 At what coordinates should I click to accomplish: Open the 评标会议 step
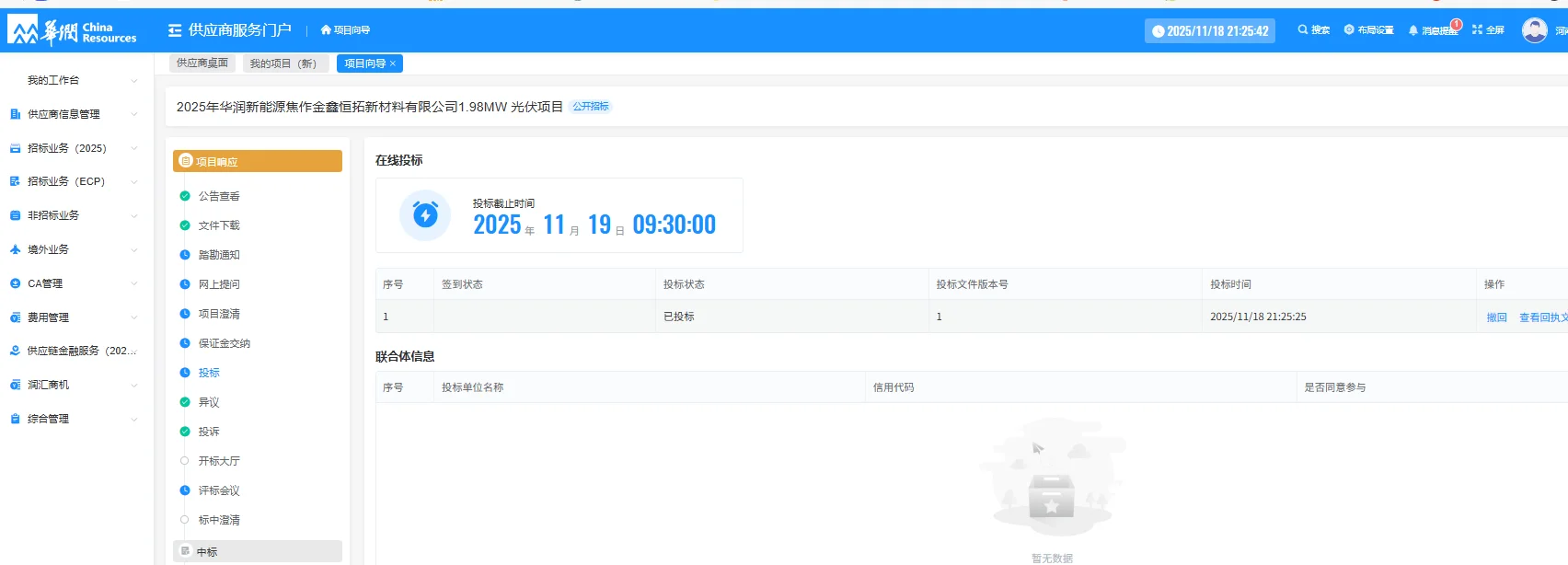[x=219, y=490]
